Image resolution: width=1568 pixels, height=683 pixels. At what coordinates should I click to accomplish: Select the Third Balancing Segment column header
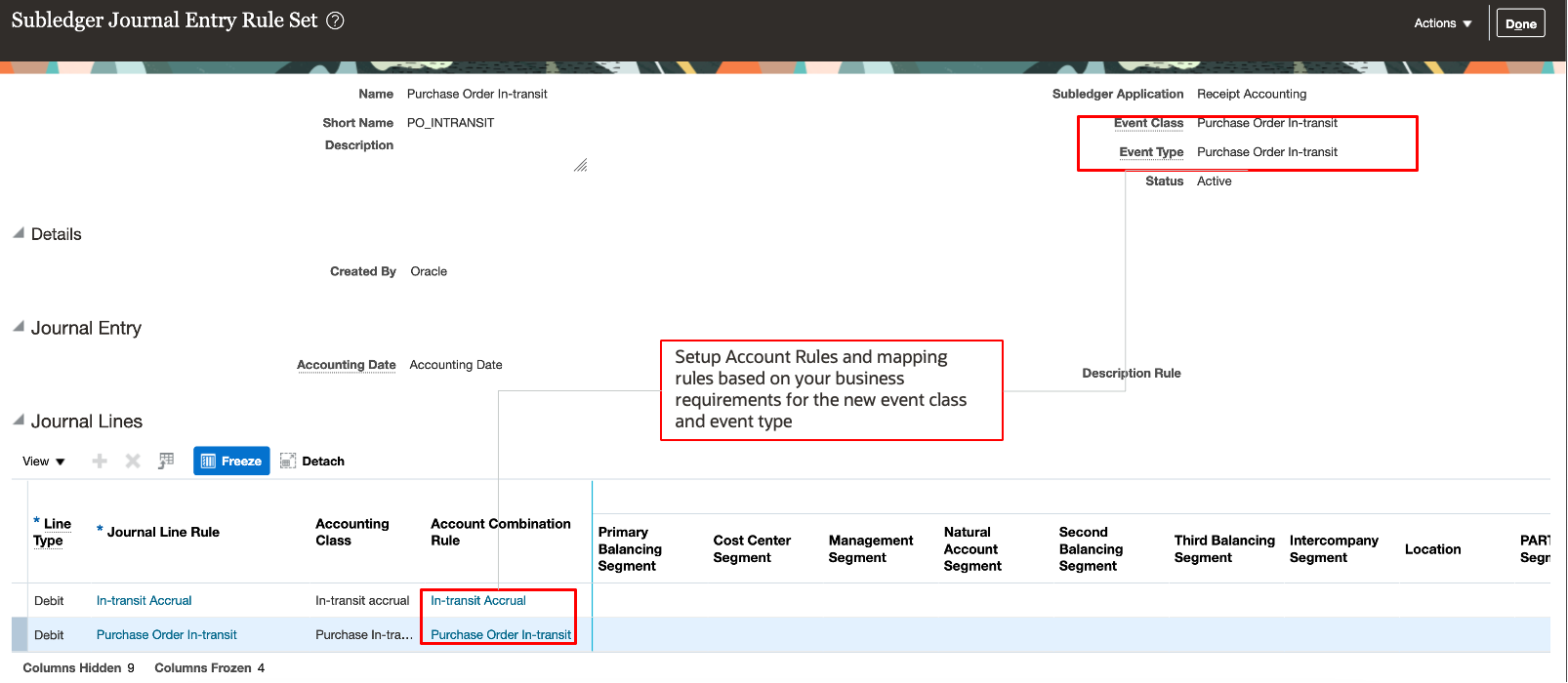[x=1224, y=549]
